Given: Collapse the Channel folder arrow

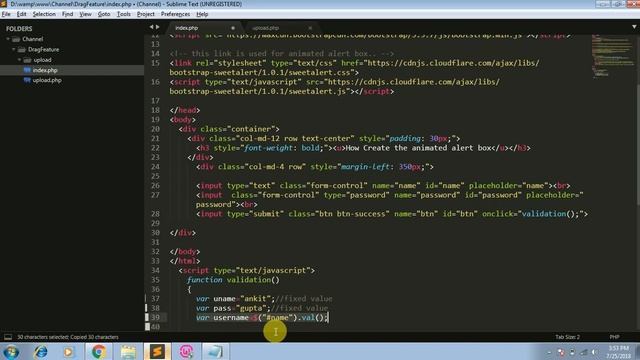Looking at the screenshot, I should point(8,39).
